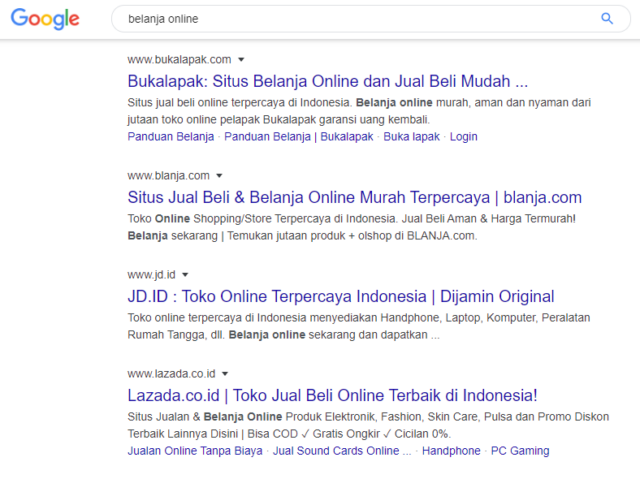This screenshot has height=479, width=640.
Task: Open the 'Buka lapak' sitelink
Action: click(411, 137)
